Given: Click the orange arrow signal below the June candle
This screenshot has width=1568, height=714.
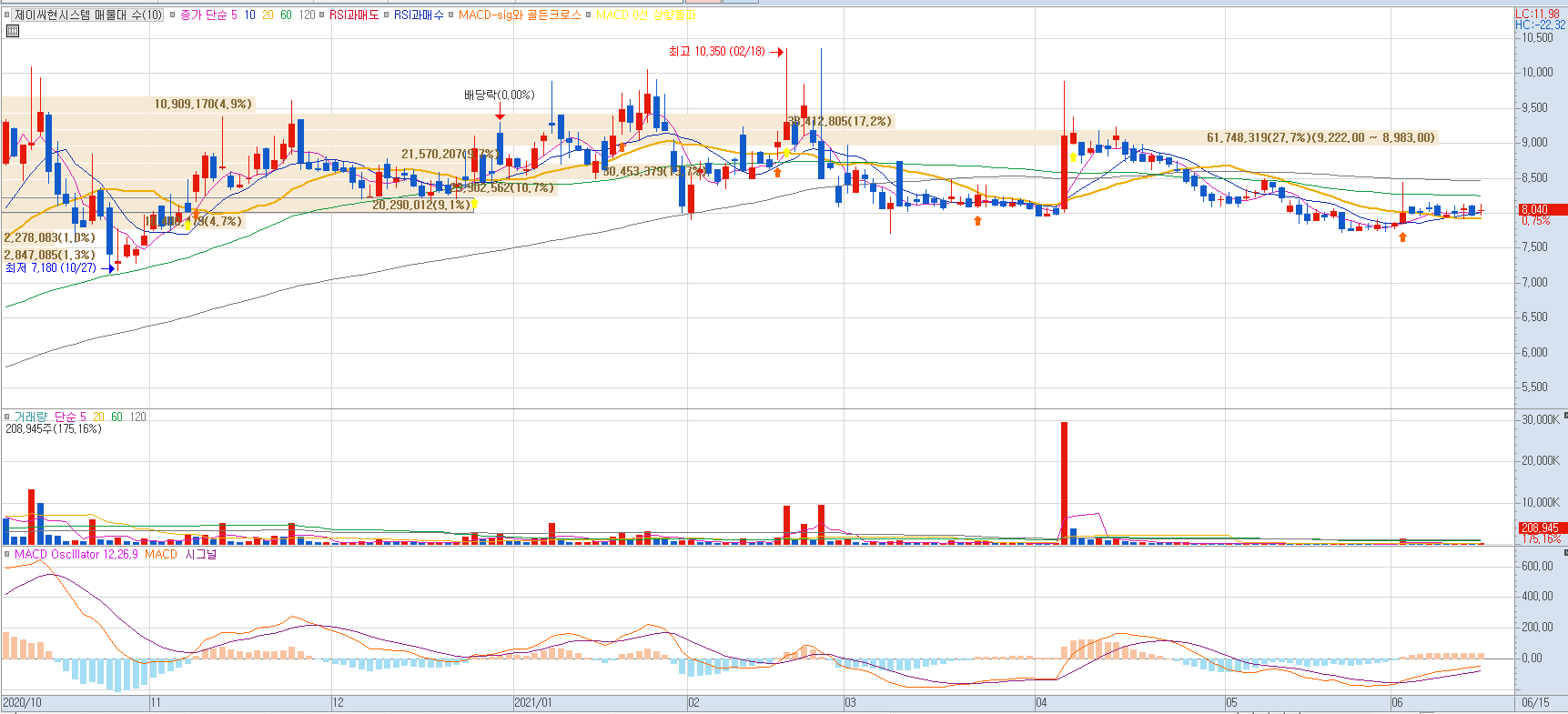Looking at the screenshot, I should [x=1402, y=236].
